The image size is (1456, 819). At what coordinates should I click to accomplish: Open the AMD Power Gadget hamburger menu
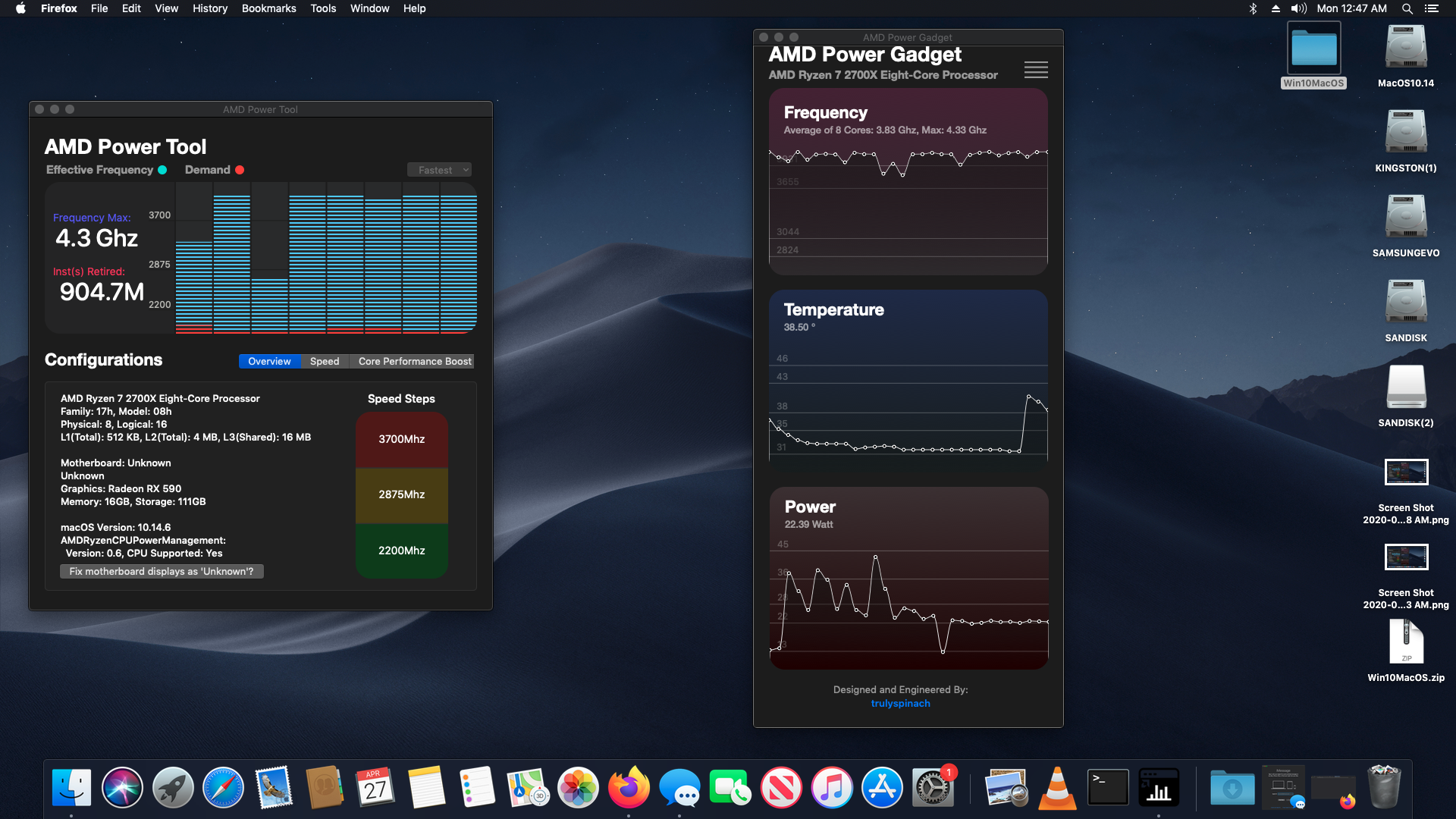click(x=1036, y=70)
